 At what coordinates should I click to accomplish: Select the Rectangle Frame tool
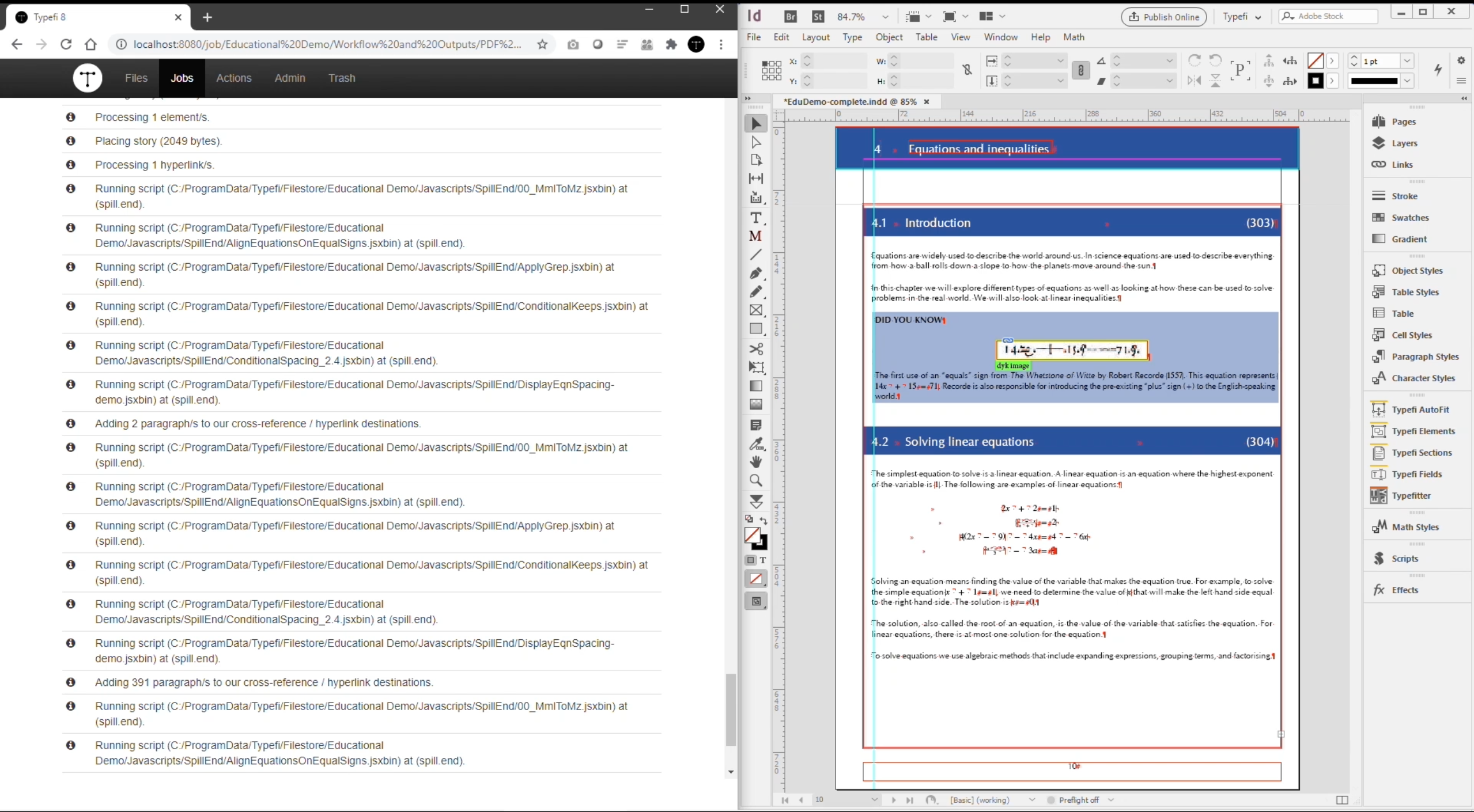click(x=756, y=310)
